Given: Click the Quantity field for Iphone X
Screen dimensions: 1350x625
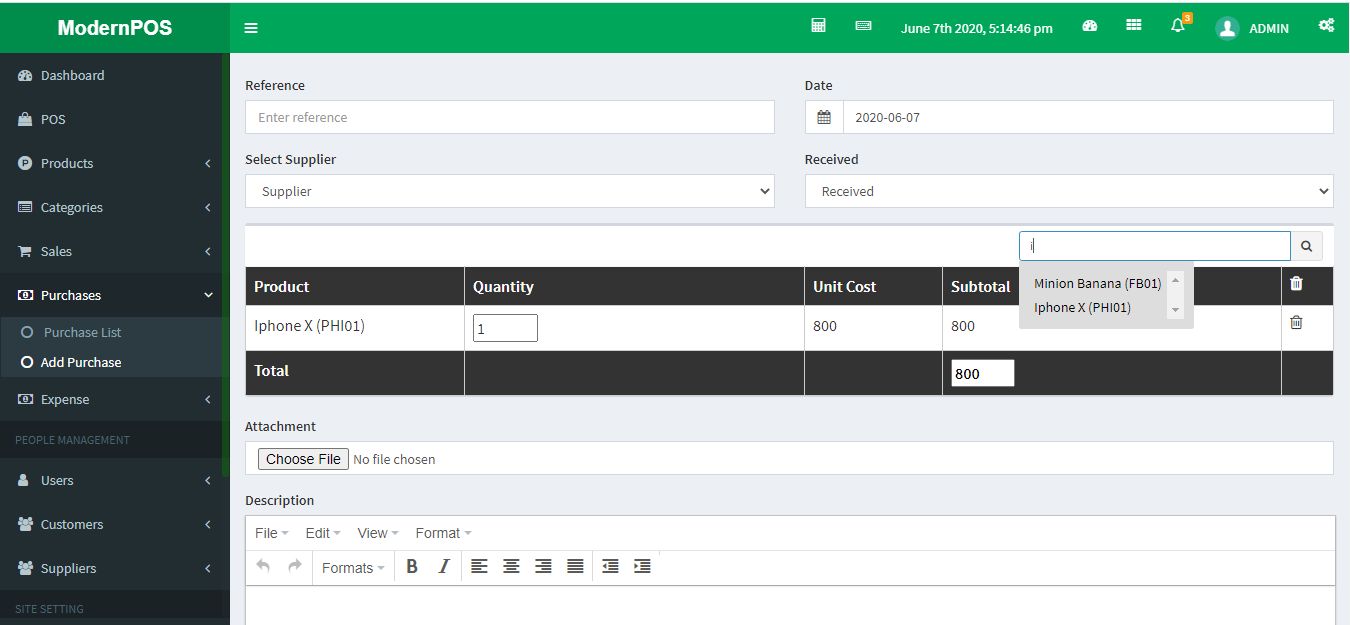Looking at the screenshot, I should point(505,328).
